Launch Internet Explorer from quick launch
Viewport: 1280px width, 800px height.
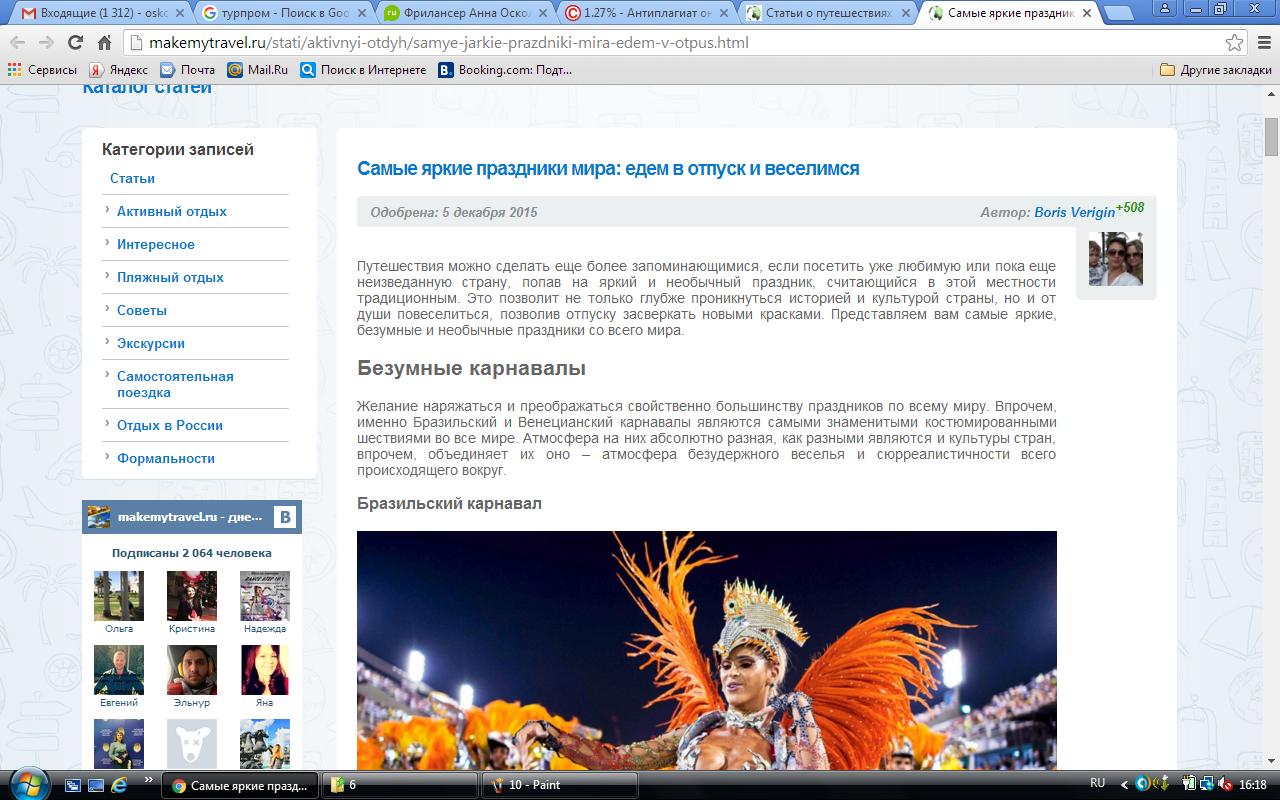(120, 785)
